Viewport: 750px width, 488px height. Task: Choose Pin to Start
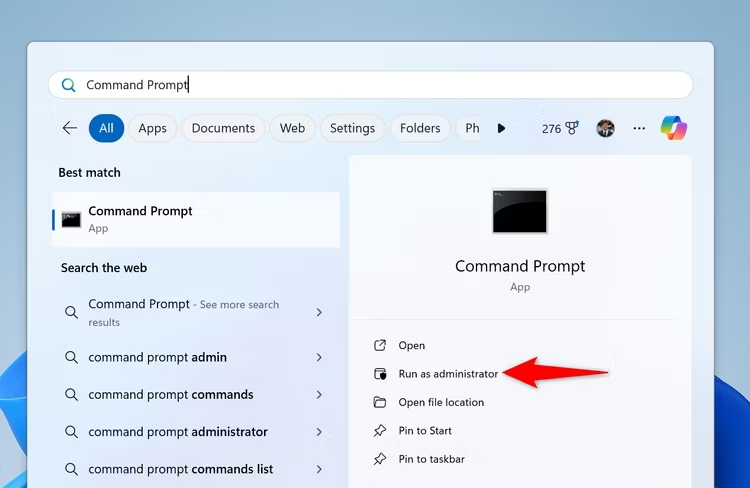click(412, 431)
